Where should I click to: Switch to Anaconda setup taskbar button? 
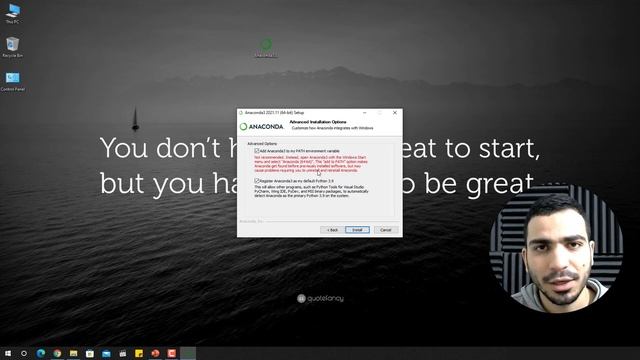(188, 353)
